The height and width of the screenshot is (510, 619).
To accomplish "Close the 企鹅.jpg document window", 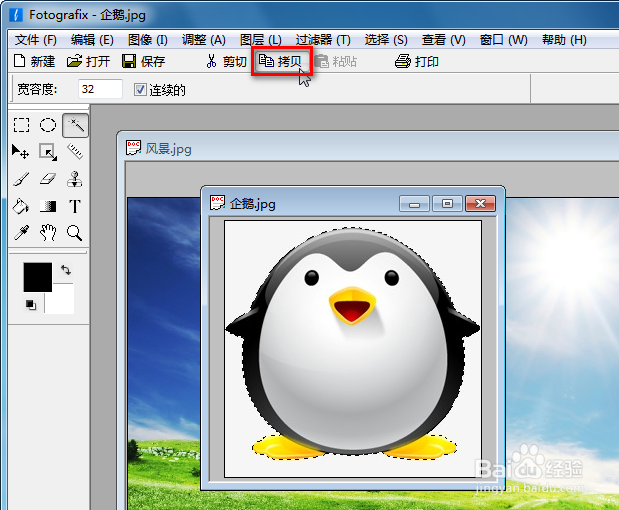I will coord(480,204).
